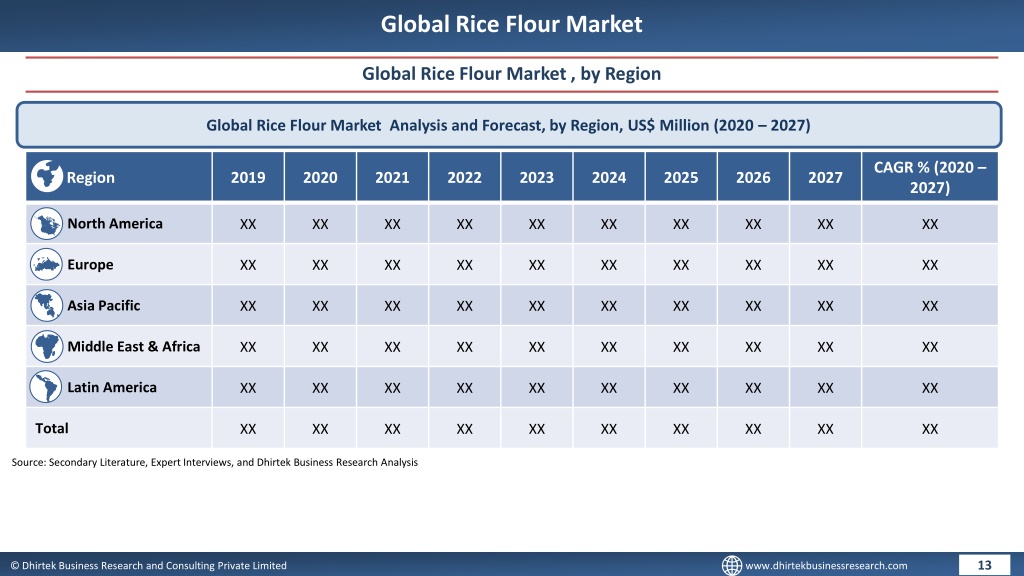The width and height of the screenshot is (1024, 576).
Task: Click the Source citation text line
Action: coord(215,462)
